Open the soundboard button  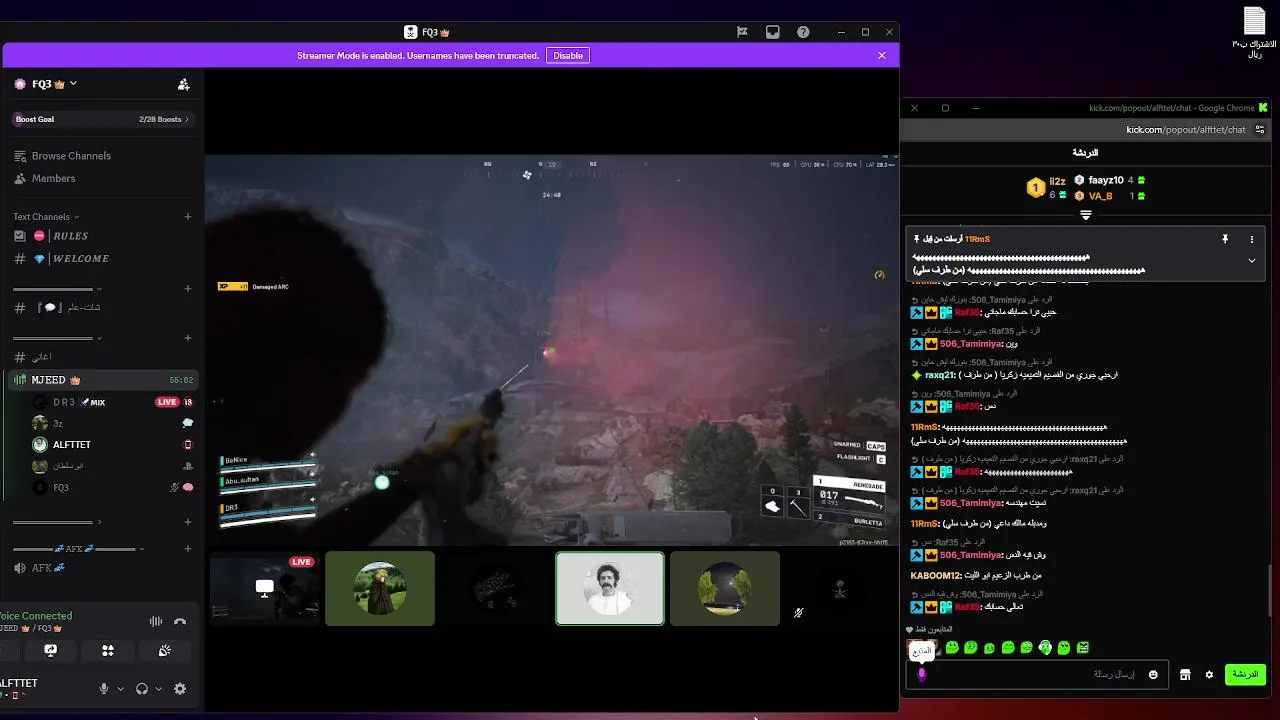point(165,650)
